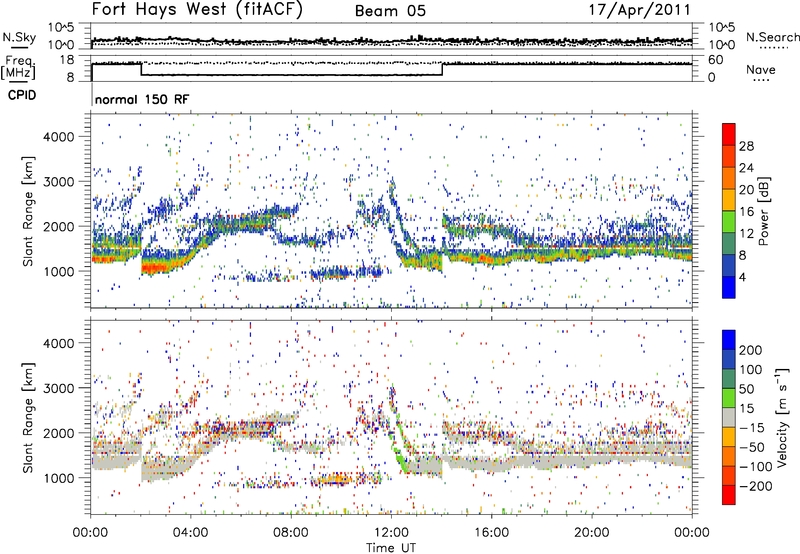Click the '08:00' time tick label
This screenshot has height=554, width=800.
pyautogui.click(x=291, y=533)
